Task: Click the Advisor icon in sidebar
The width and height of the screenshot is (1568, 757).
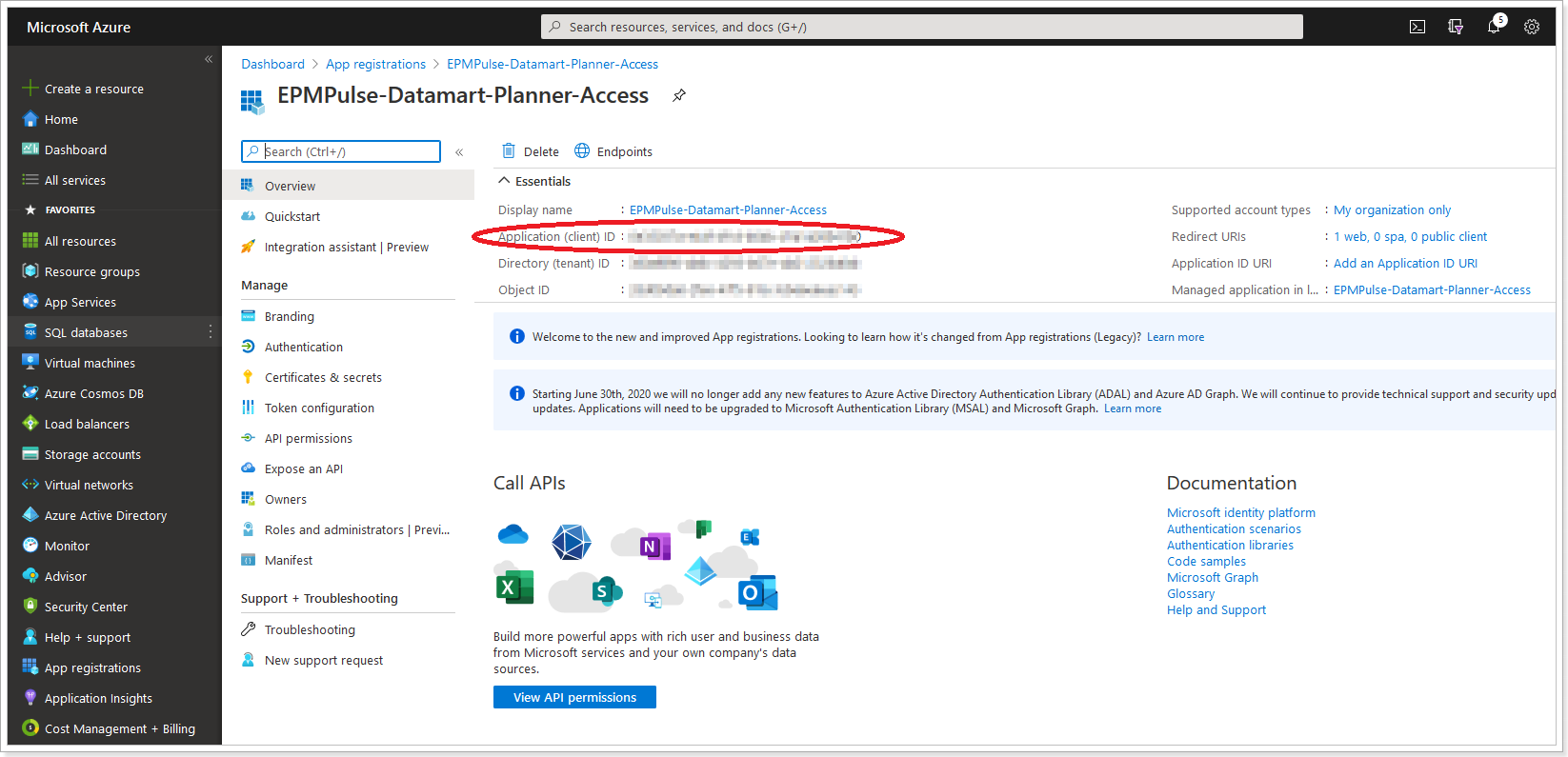Action: (x=30, y=576)
